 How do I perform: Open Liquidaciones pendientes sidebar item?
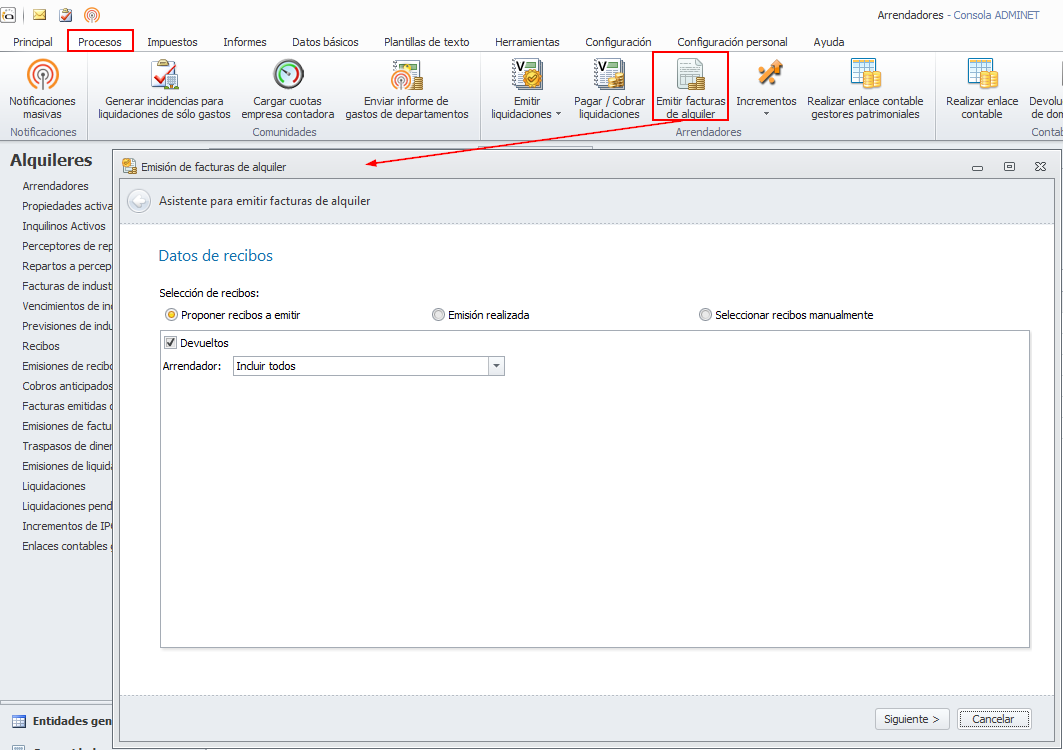[x=67, y=506]
